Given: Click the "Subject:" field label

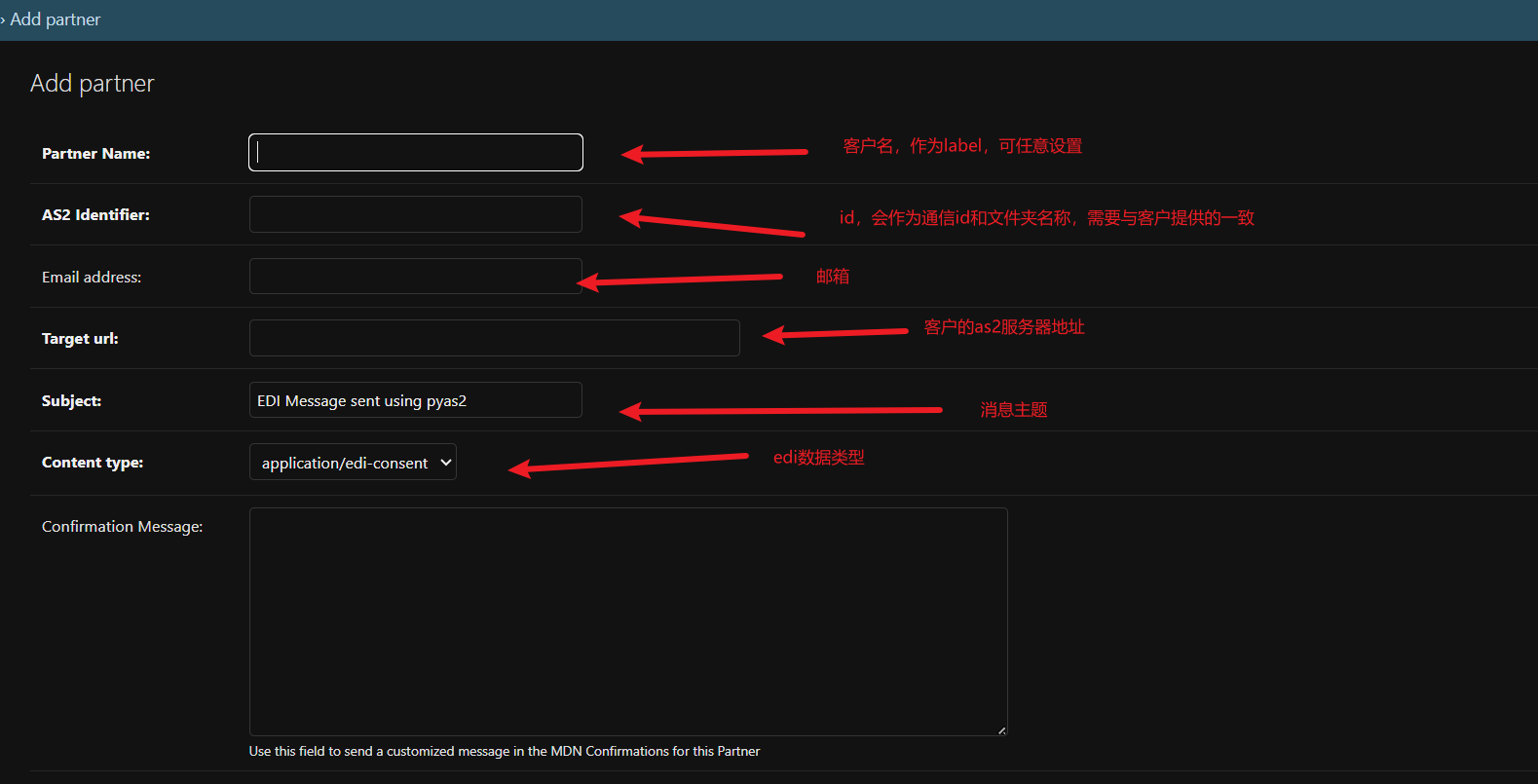Looking at the screenshot, I should point(71,401).
